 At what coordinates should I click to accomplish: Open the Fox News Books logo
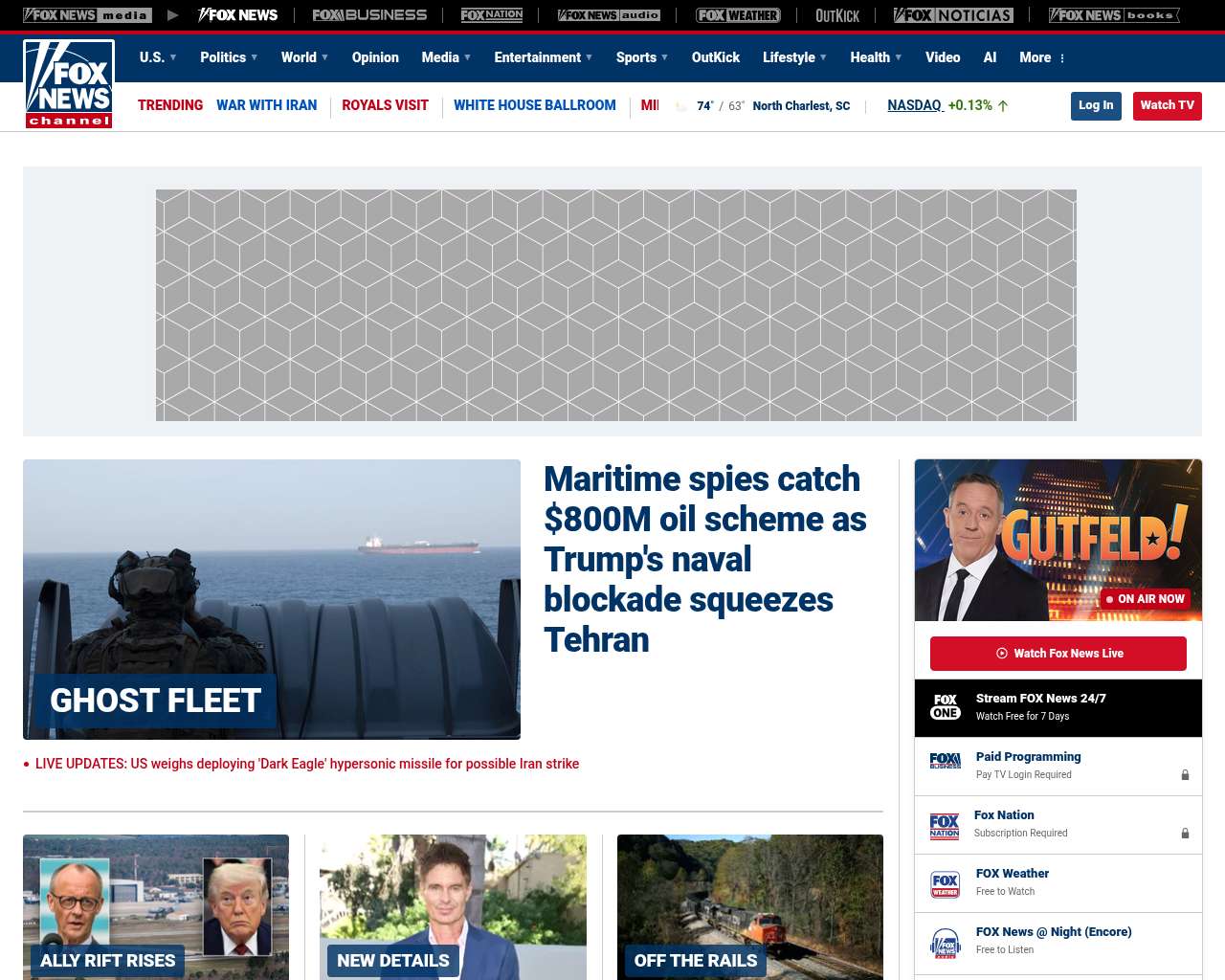click(1114, 15)
